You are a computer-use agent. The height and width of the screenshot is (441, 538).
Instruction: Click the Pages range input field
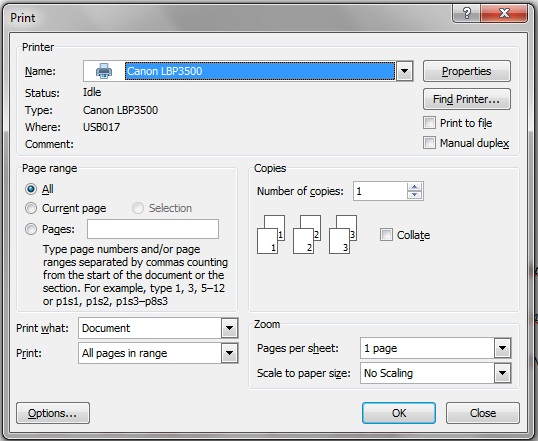pyautogui.click(x=153, y=229)
